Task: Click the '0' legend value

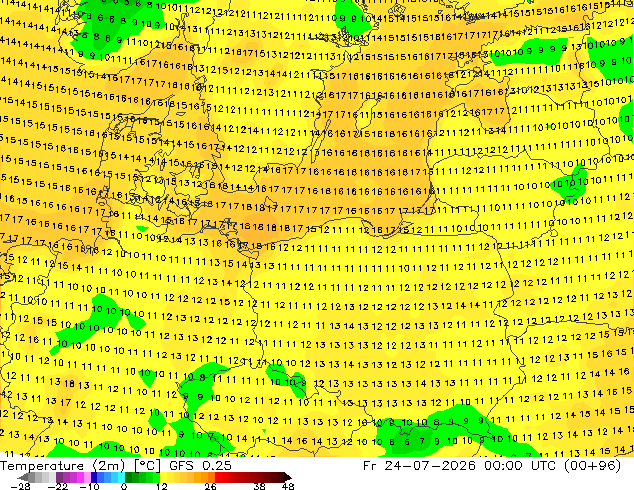Action: (124, 486)
